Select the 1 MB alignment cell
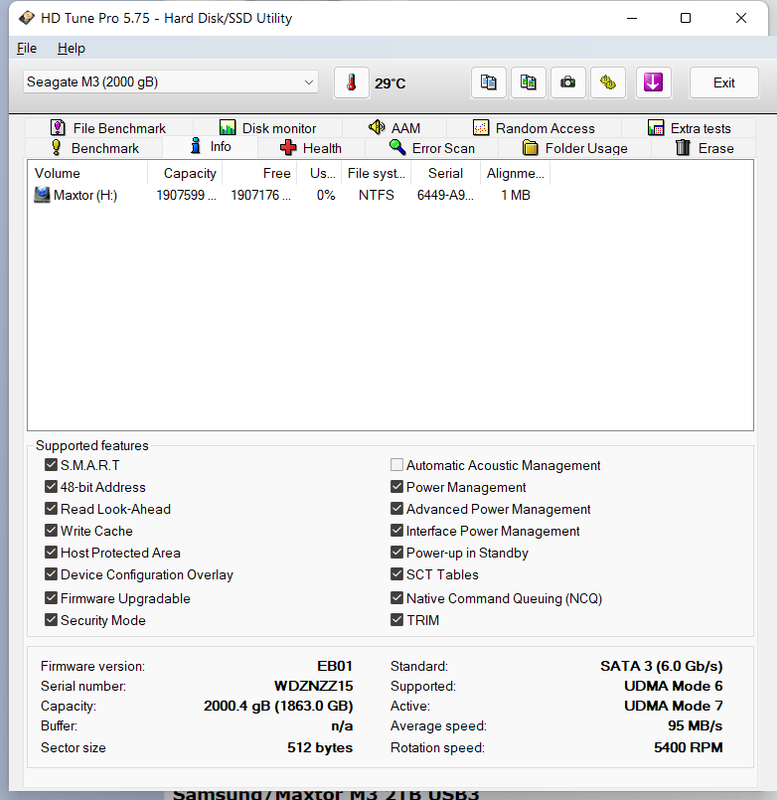The image size is (777, 800). (515, 195)
